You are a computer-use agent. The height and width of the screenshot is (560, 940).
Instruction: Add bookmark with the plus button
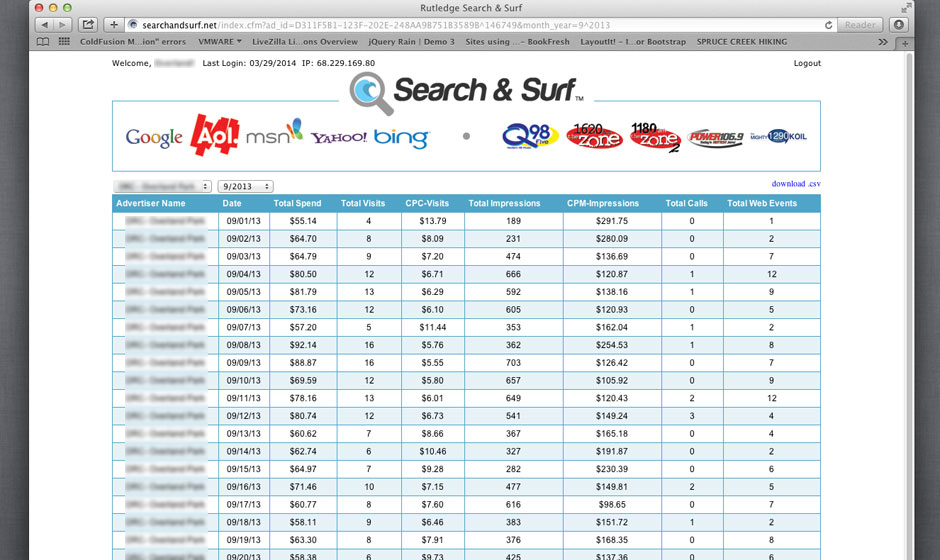[113, 25]
